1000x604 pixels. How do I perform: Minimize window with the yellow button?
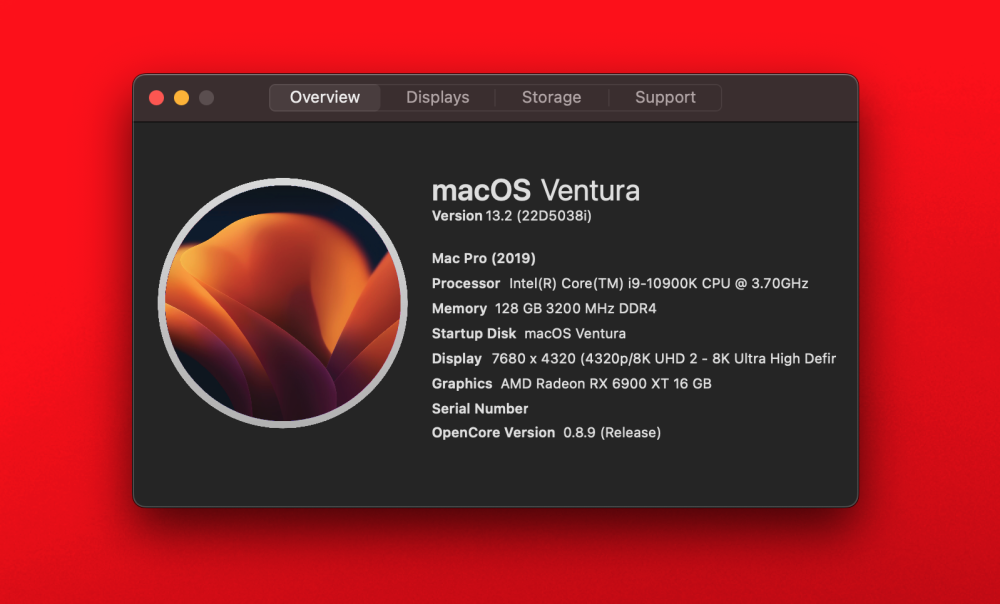click(181, 98)
